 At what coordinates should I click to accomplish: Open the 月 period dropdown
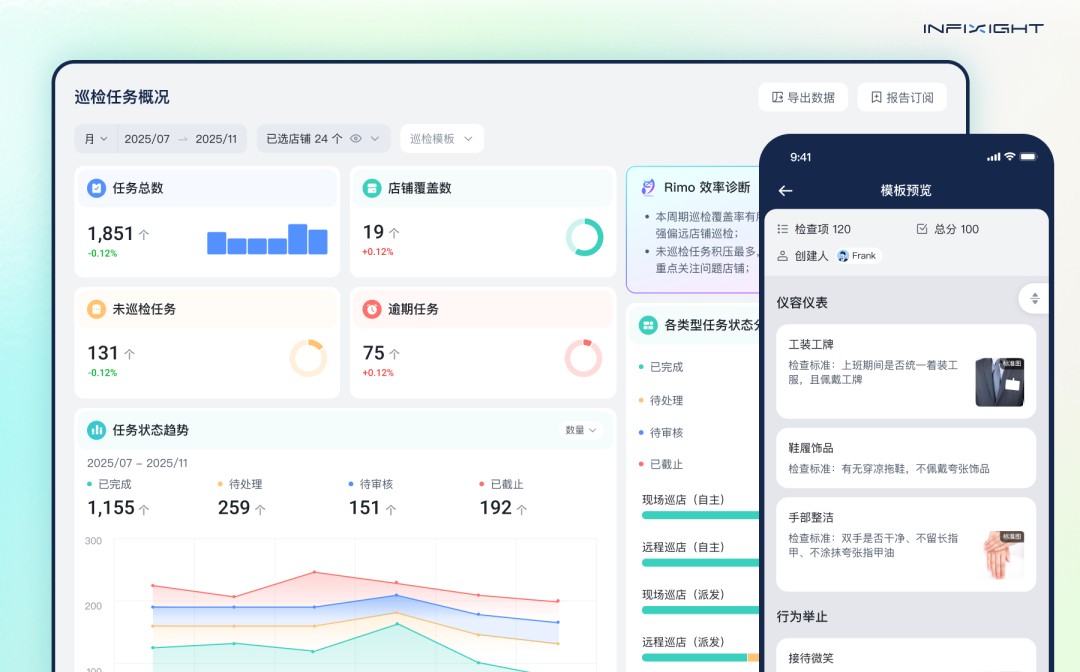click(95, 138)
